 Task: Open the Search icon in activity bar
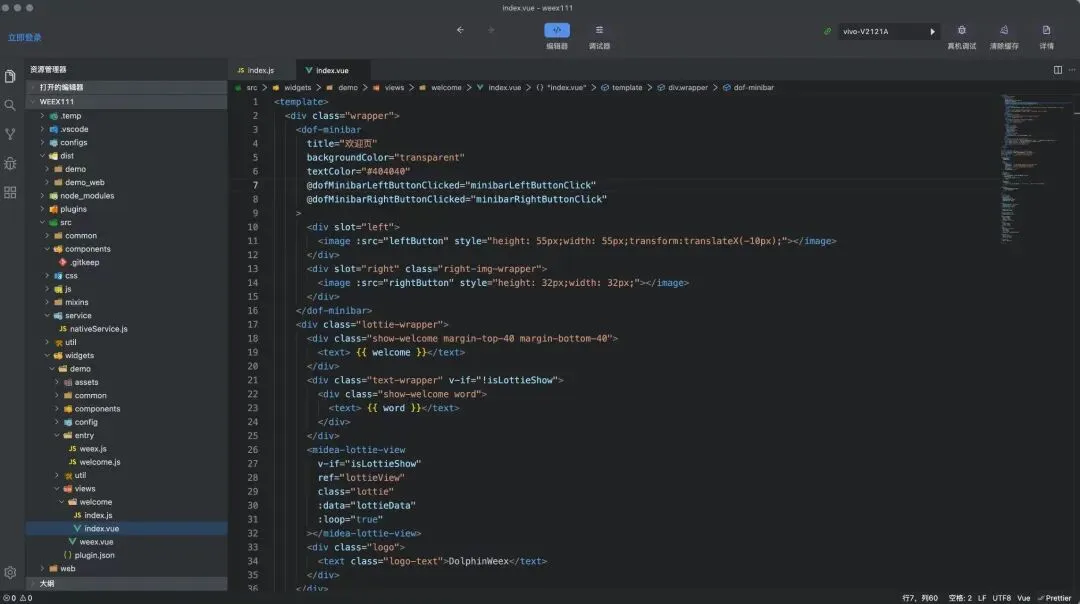point(10,105)
